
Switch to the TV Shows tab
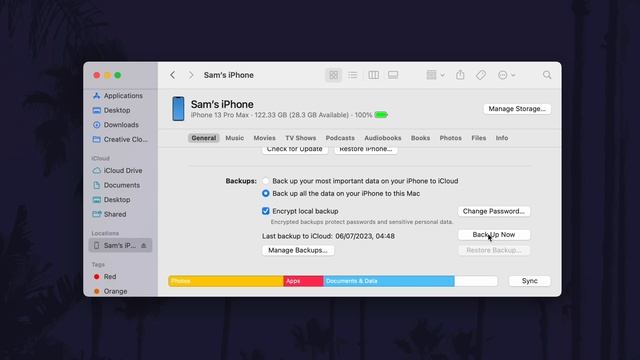(x=300, y=138)
